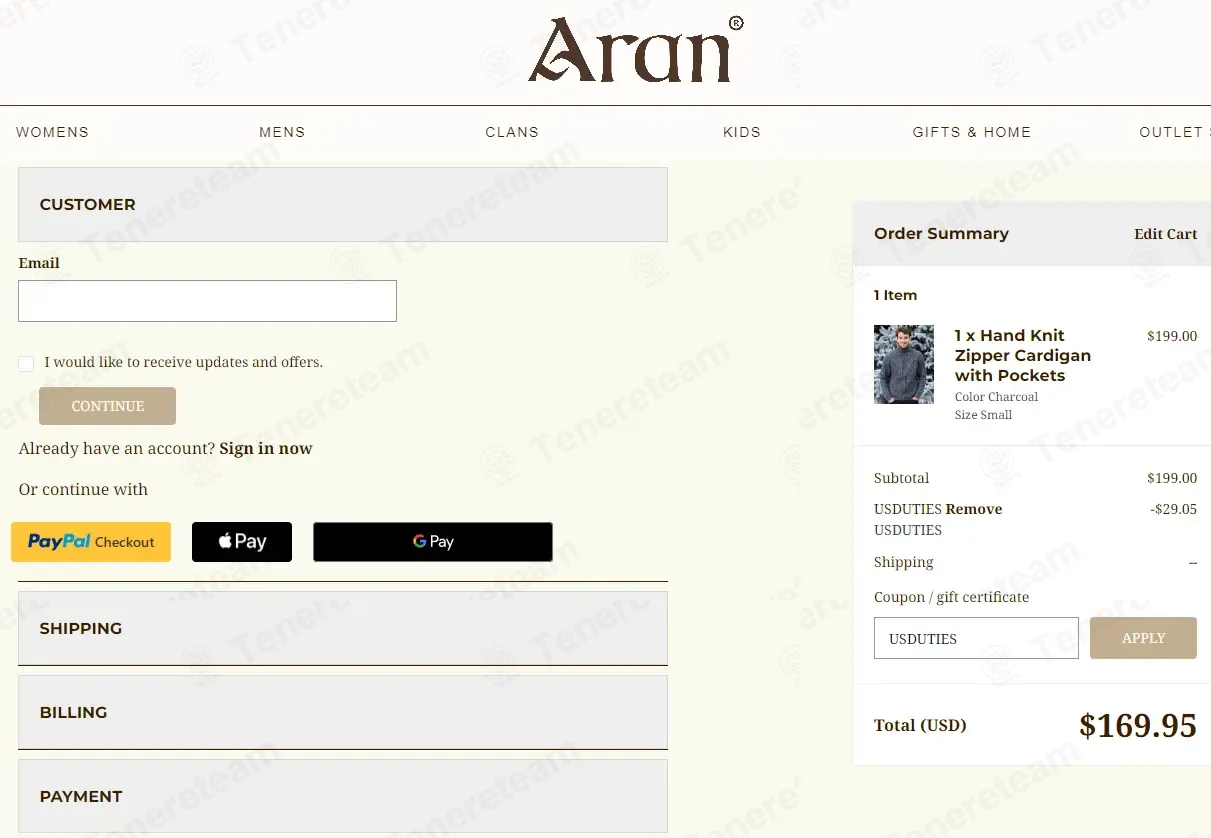
Task: Select the $169.95 total amount
Action: (1138, 725)
